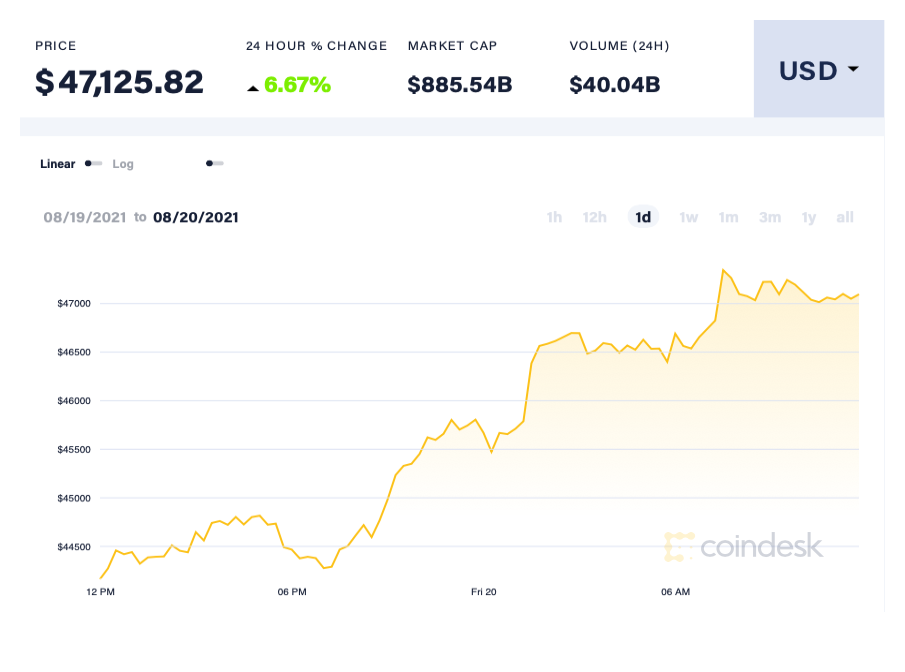Select the 1y timeframe

[809, 217]
